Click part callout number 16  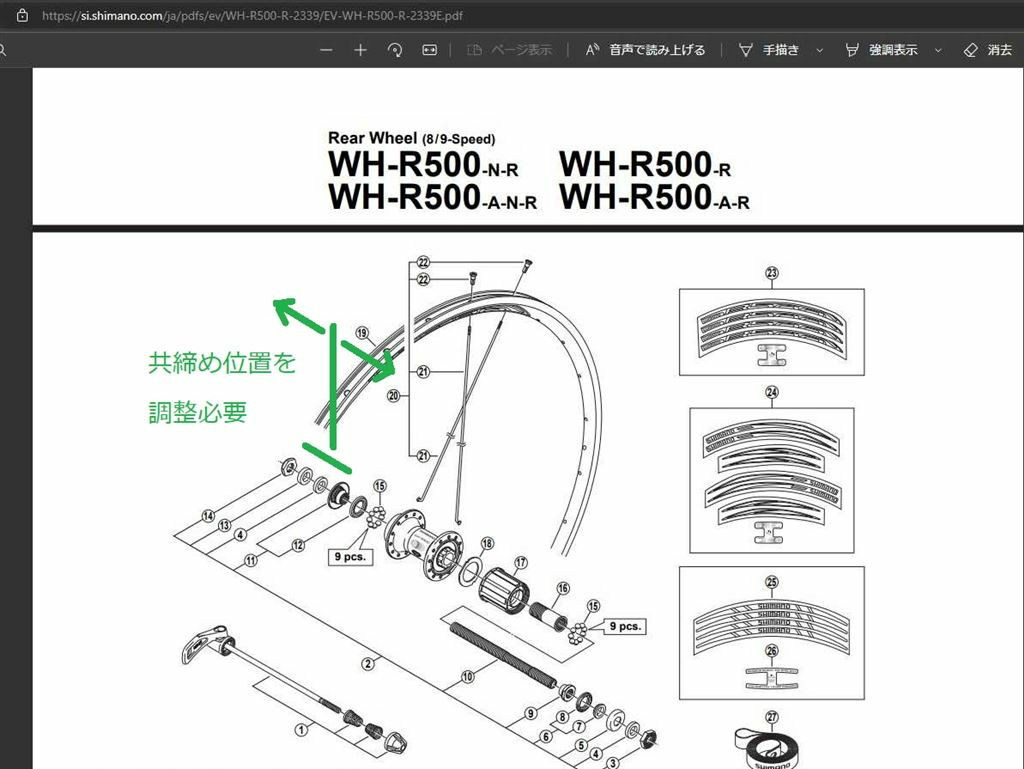pos(563,588)
